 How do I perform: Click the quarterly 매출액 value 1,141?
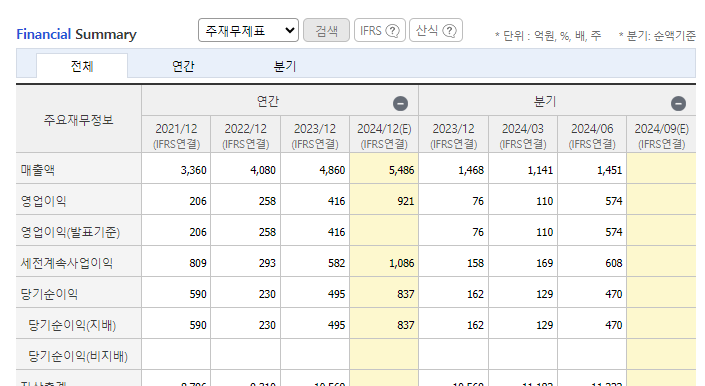[x=540, y=170]
